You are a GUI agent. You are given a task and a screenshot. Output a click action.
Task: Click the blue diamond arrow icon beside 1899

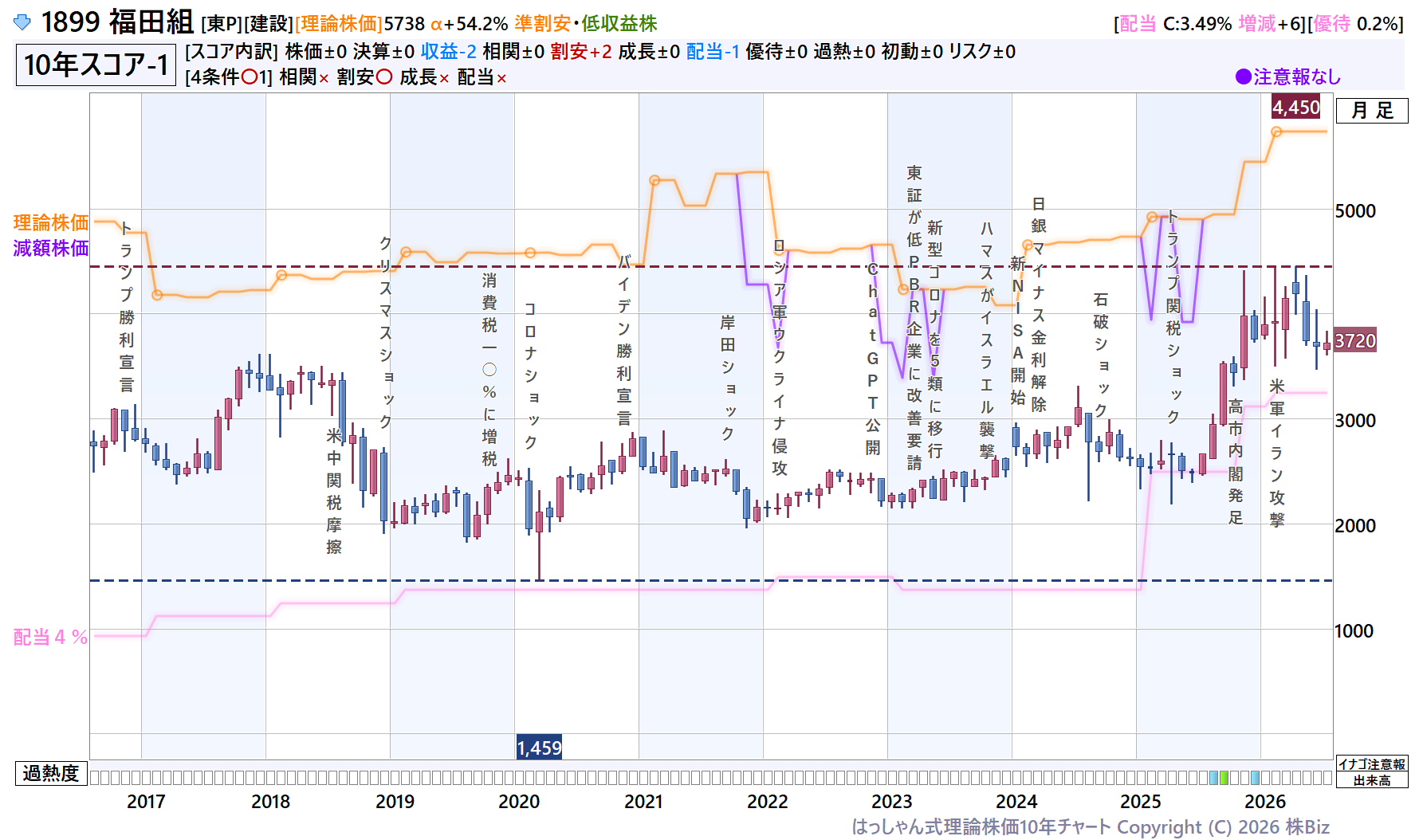pos(22,22)
